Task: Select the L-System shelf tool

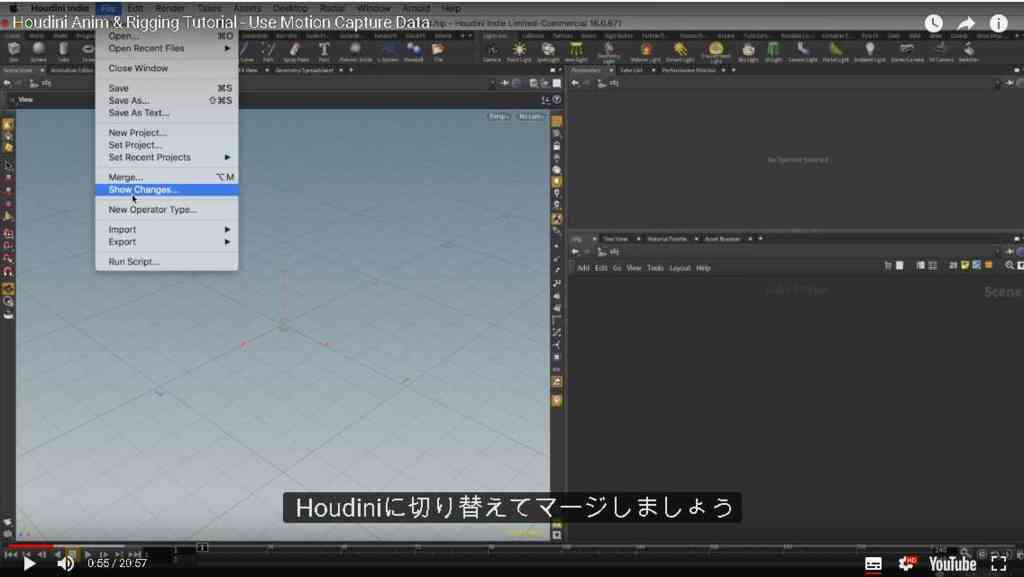Action: pyautogui.click(x=388, y=51)
